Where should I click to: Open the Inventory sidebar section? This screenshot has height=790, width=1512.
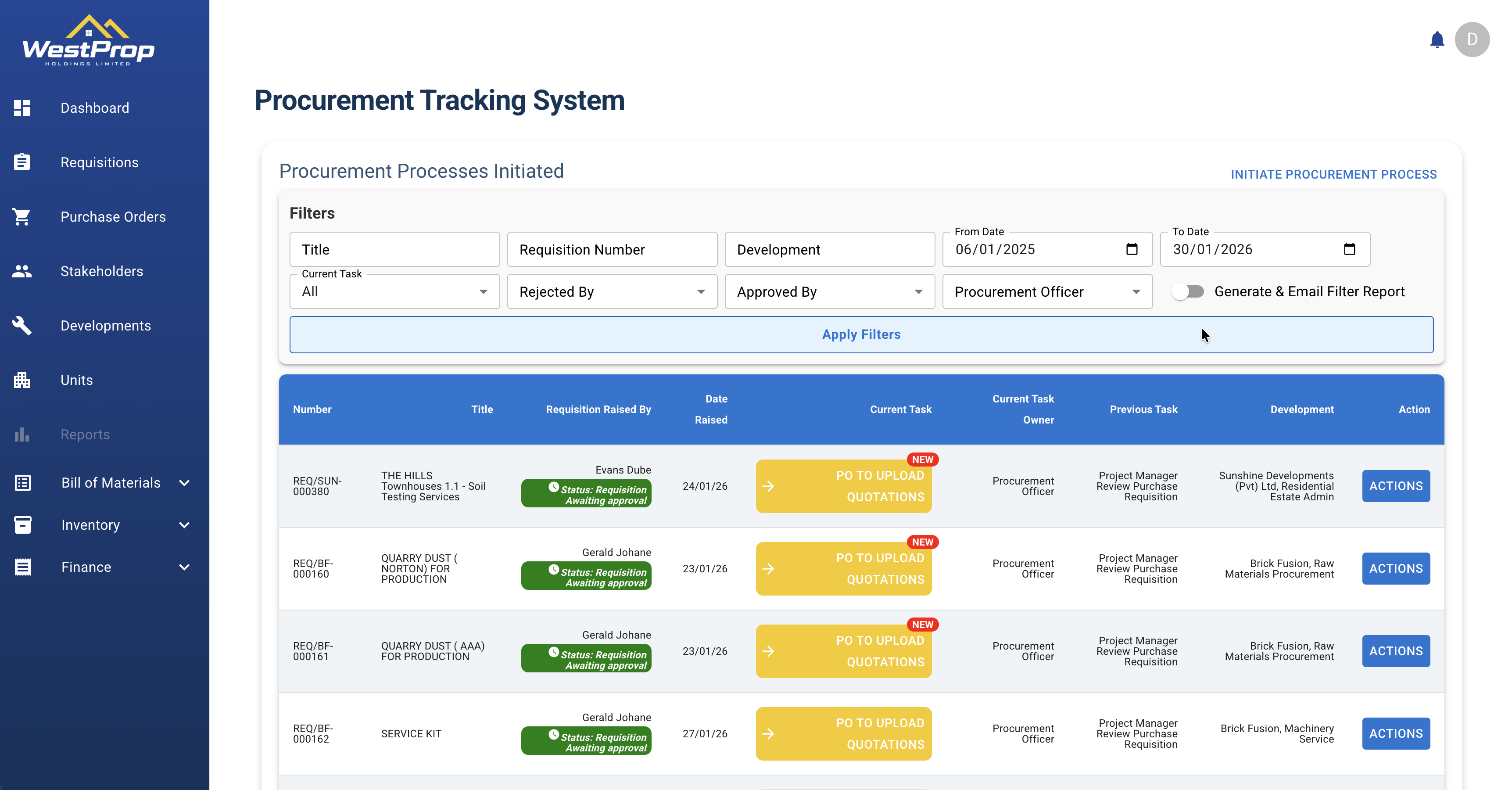click(91, 525)
